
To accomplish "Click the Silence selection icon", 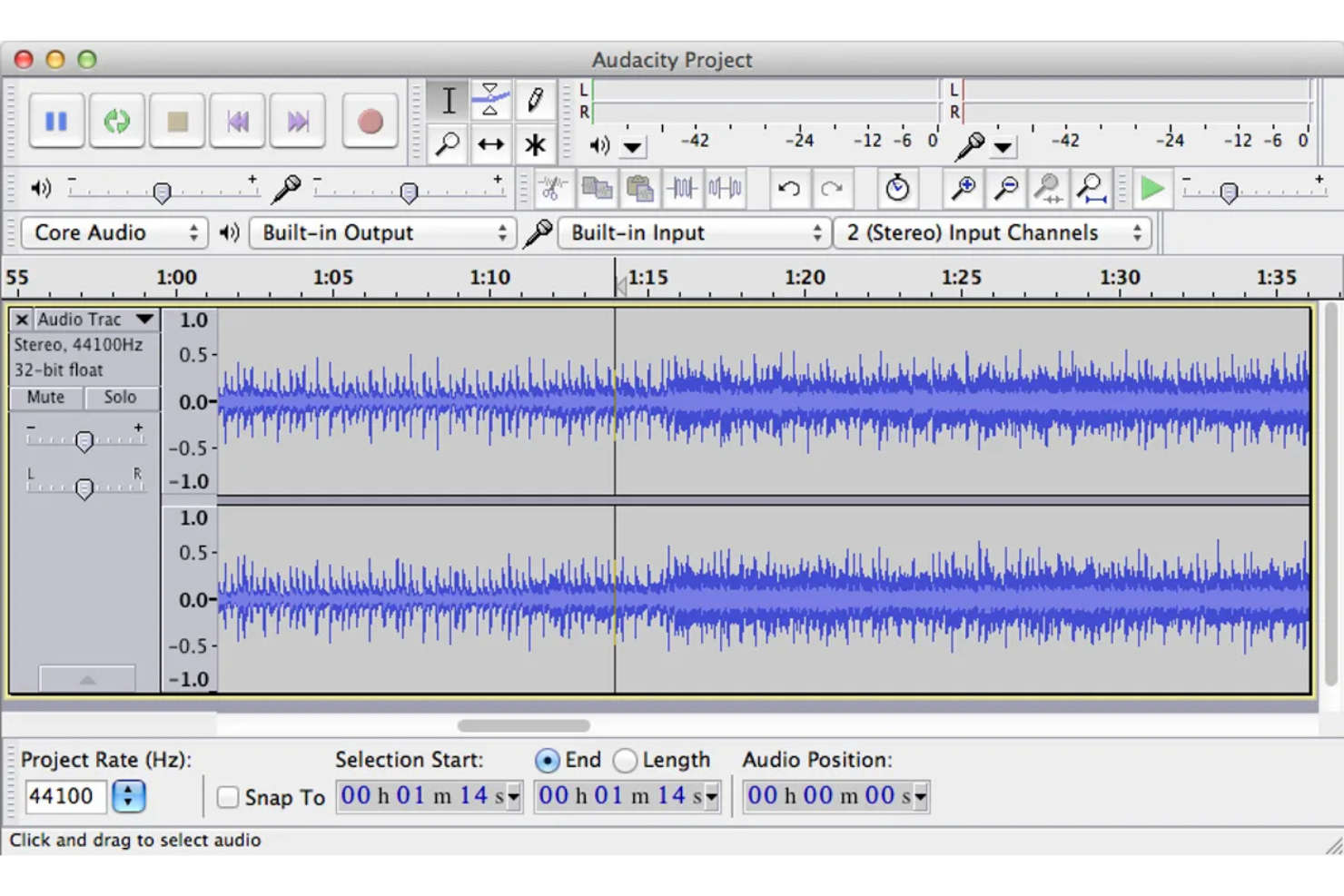I will pos(726,189).
